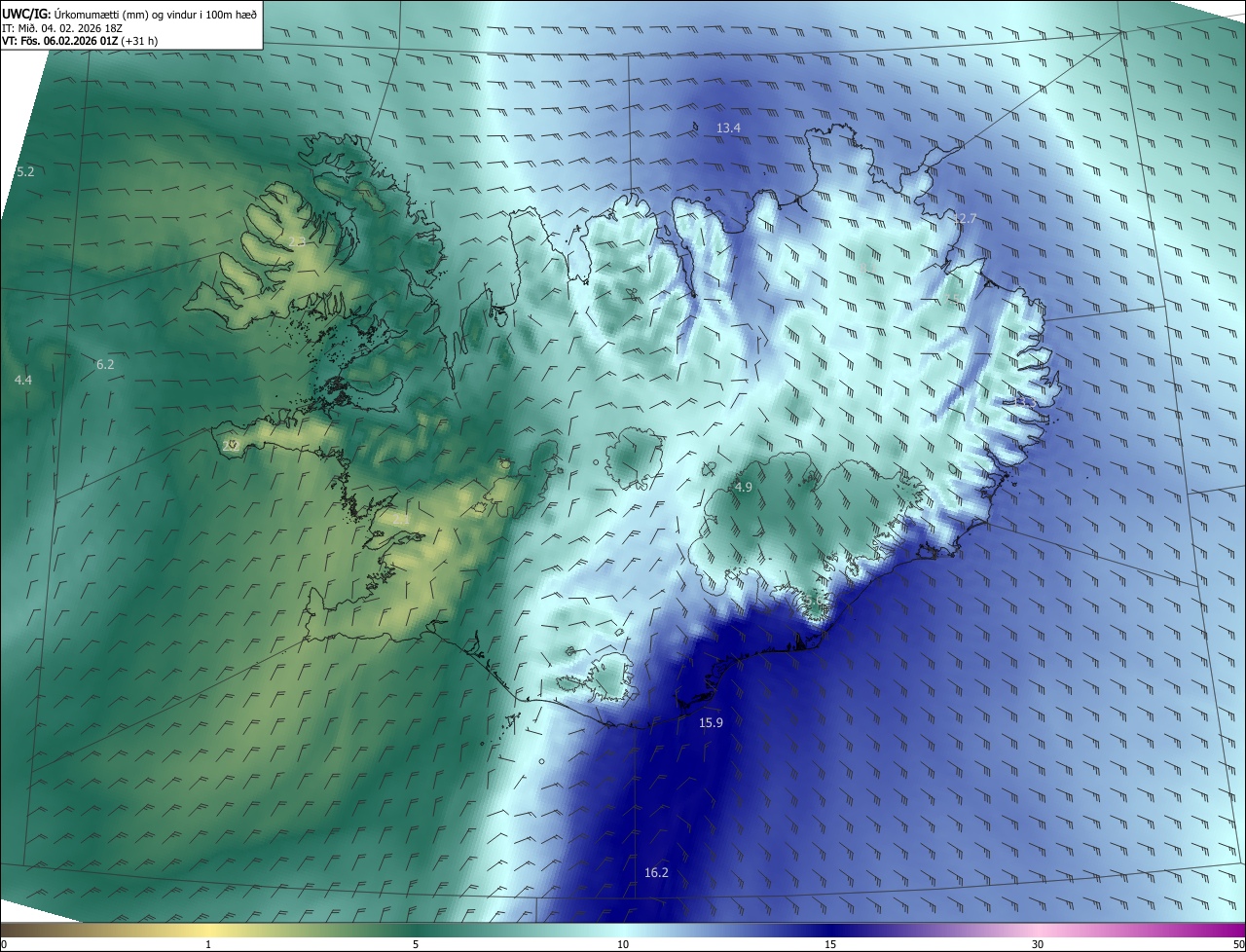
Task: Click the 13.4 value label on the map
Action: (x=728, y=128)
